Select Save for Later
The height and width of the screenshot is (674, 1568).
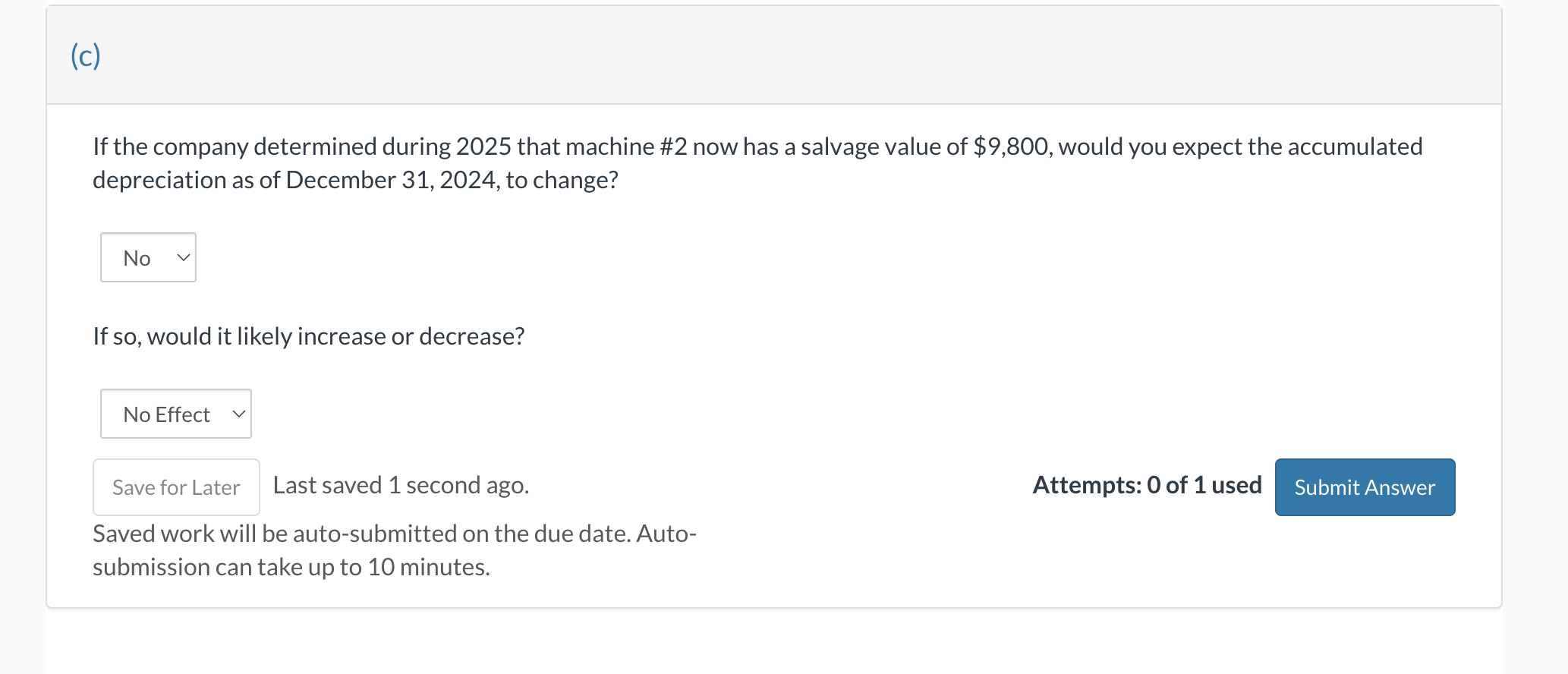[175, 487]
